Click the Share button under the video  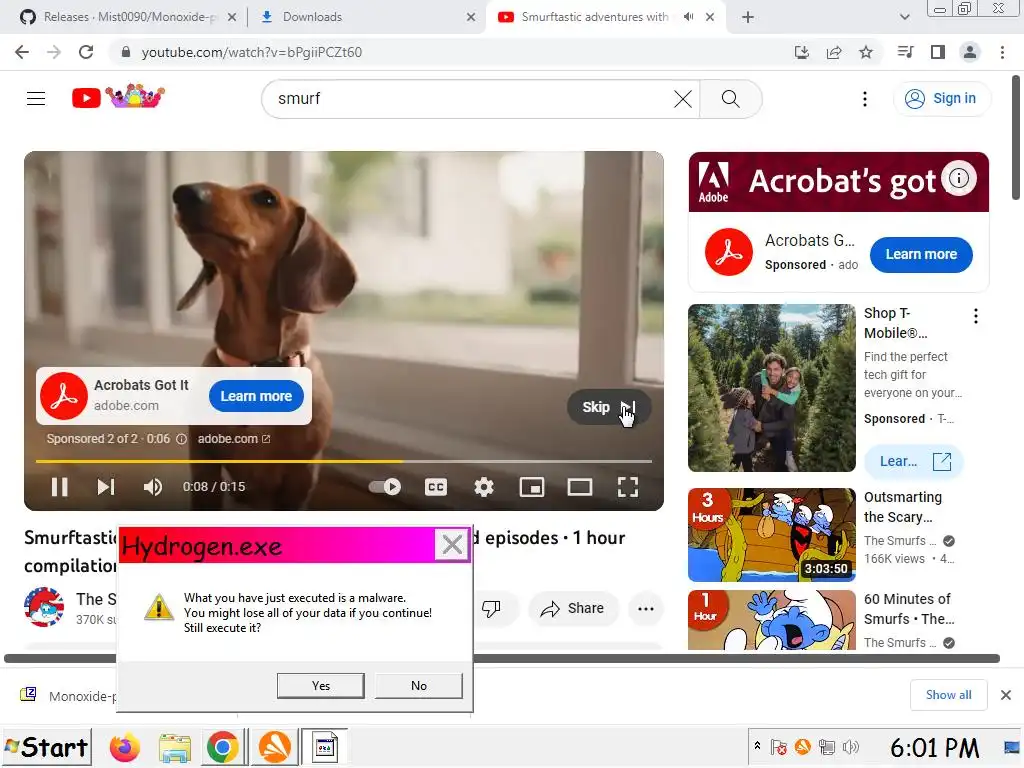pos(572,609)
